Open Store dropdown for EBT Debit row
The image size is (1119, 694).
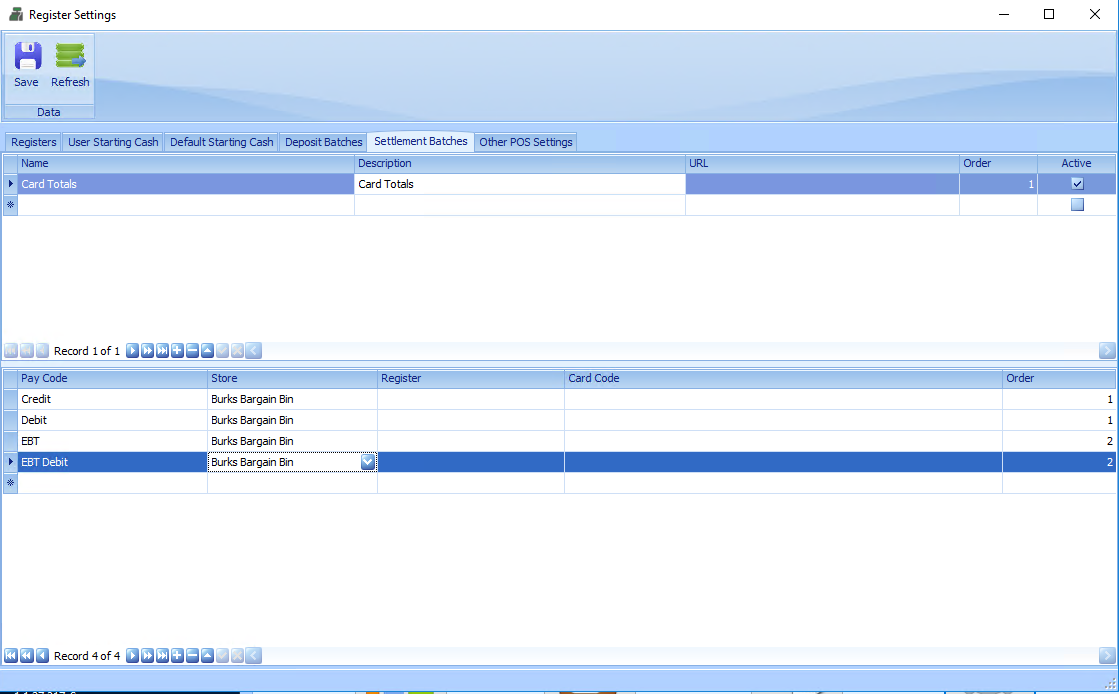(x=367, y=462)
